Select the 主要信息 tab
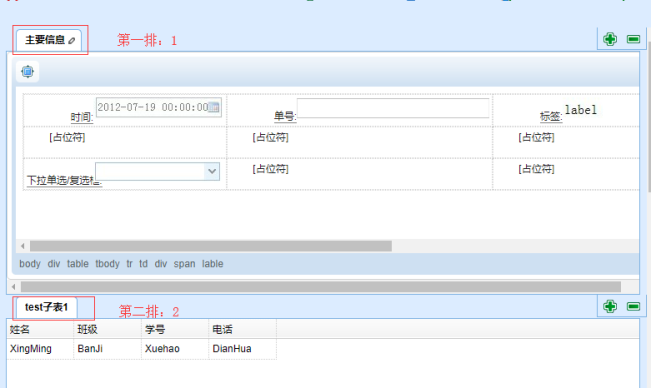 [49, 40]
